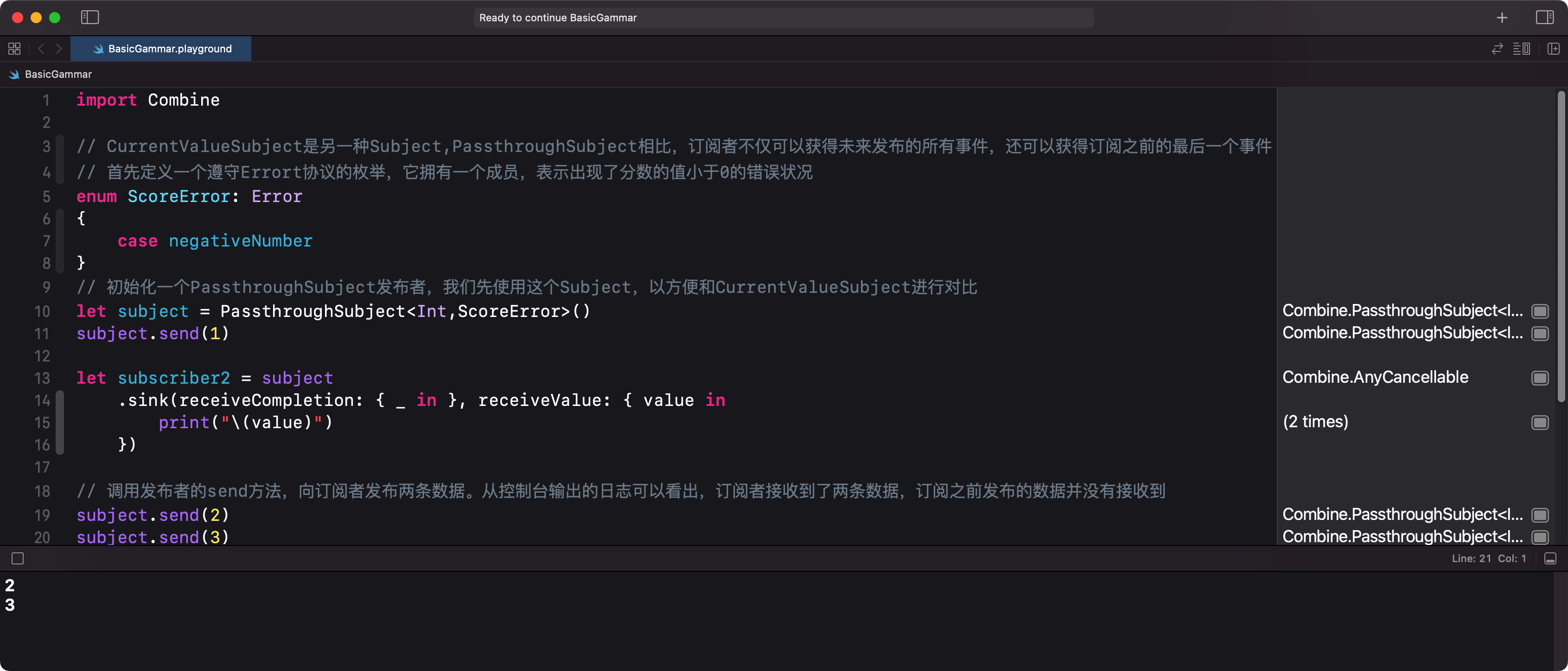The height and width of the screenshot is (671, 1568).
Task: Click the Swift icon in BasicGammar breadcrumb
Action: click(14, 74)
